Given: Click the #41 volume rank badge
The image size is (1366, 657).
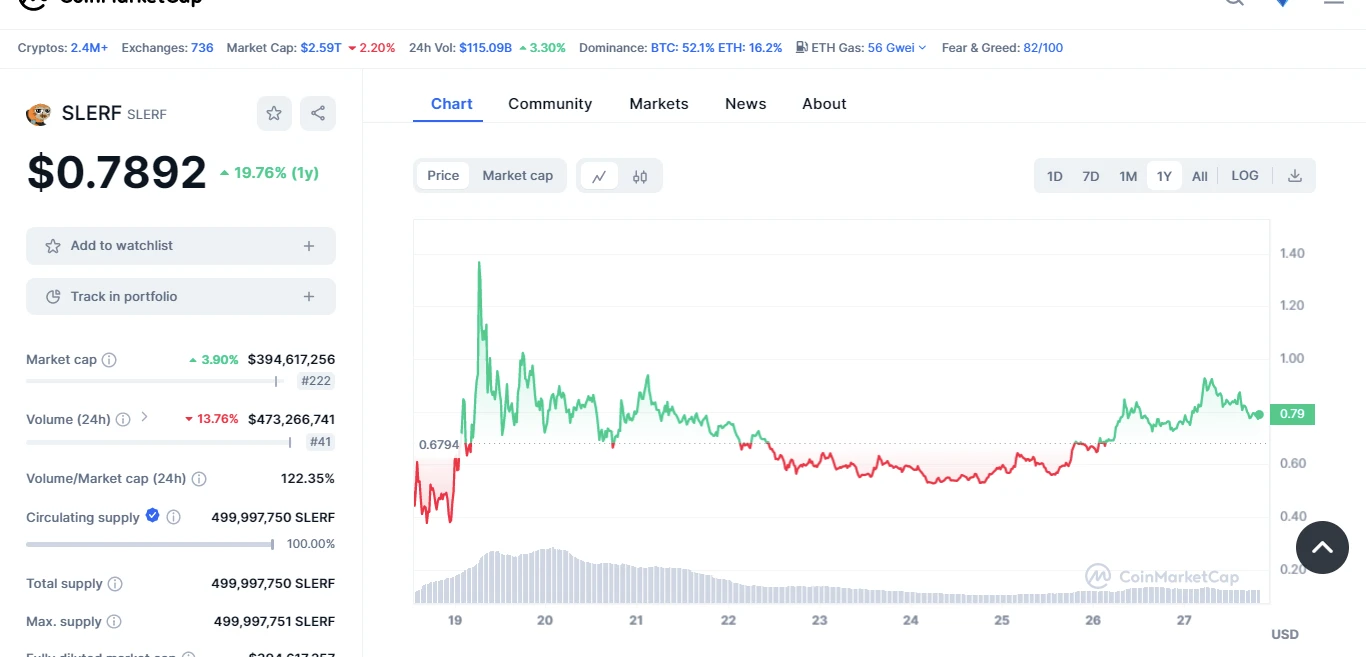Looking at the screenshot, I should [320, 441].
